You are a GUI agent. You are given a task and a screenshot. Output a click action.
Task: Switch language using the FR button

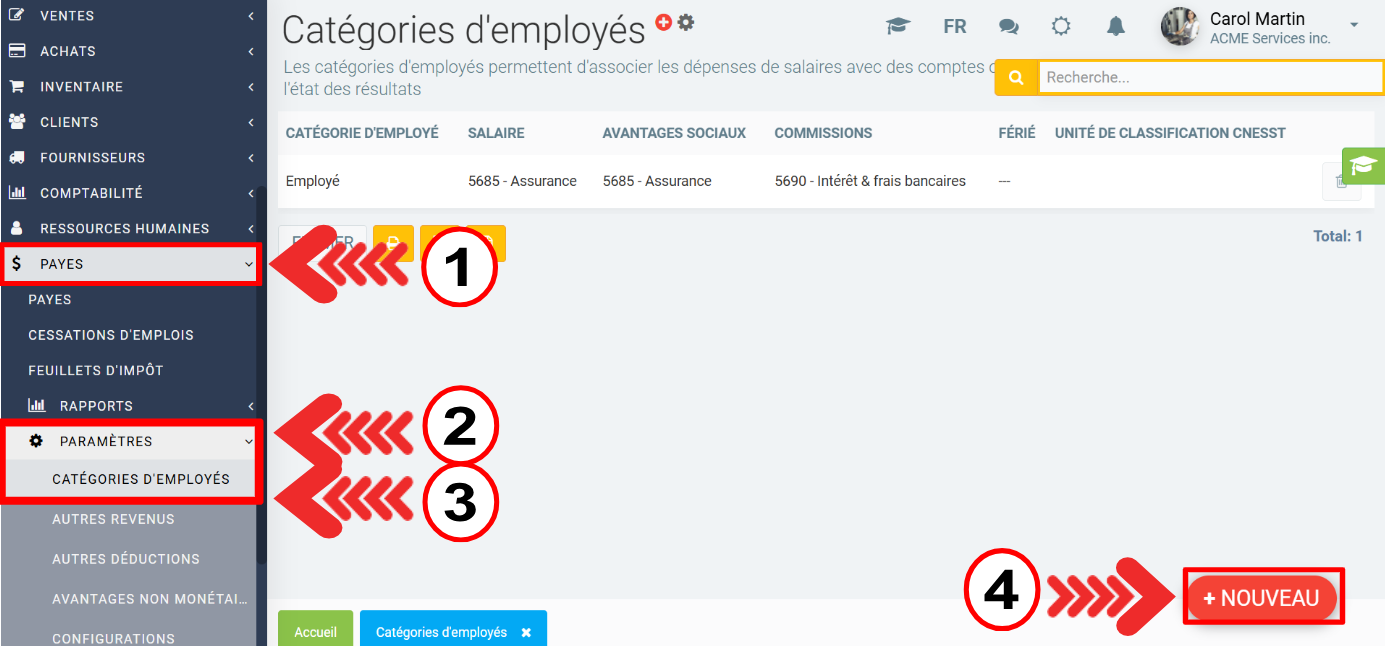click(955, 27)
